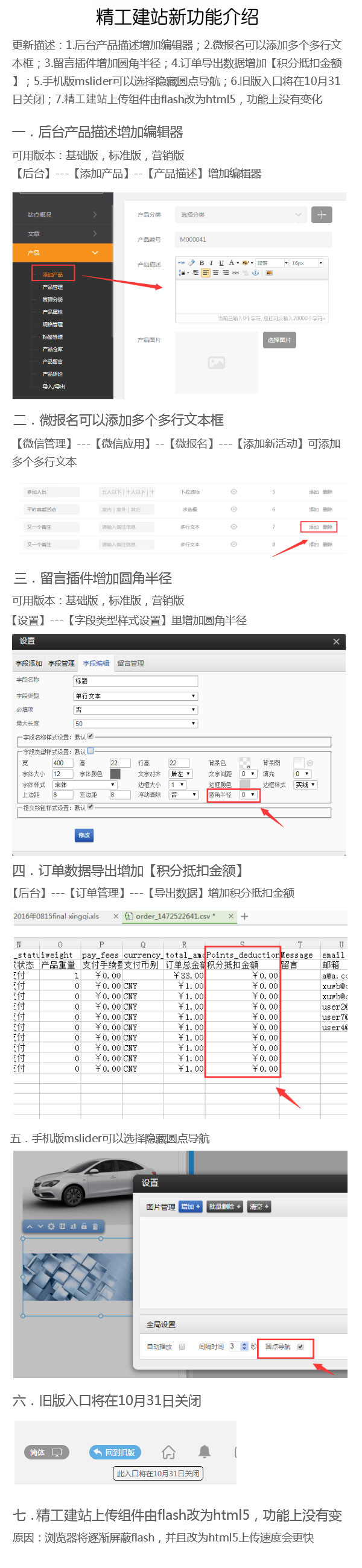Close the 设置 dialog with the X
The width and height of the screenshot is (362, 1568).
click(x=336, y=642)
